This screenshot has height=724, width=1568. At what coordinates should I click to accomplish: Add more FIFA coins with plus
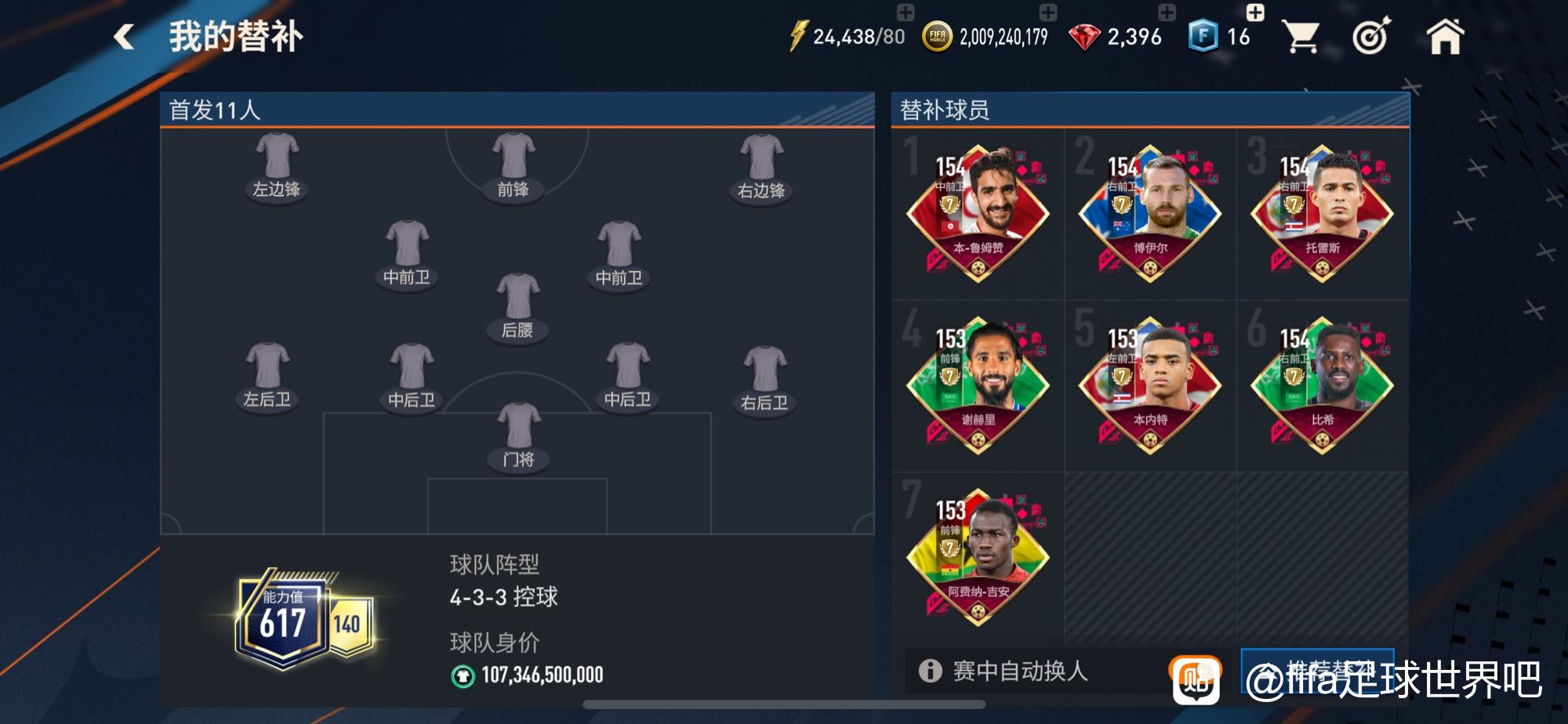(1048, 12)
